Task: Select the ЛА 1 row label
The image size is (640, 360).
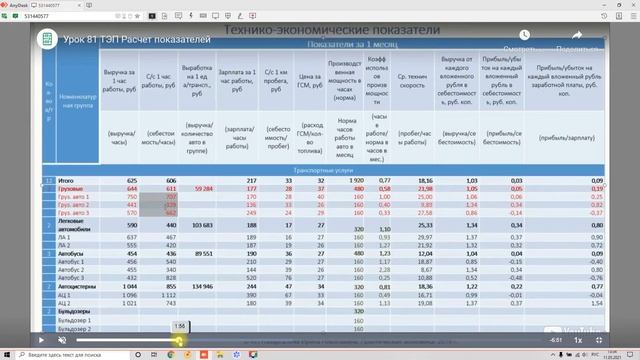Action: coord(64,237)
